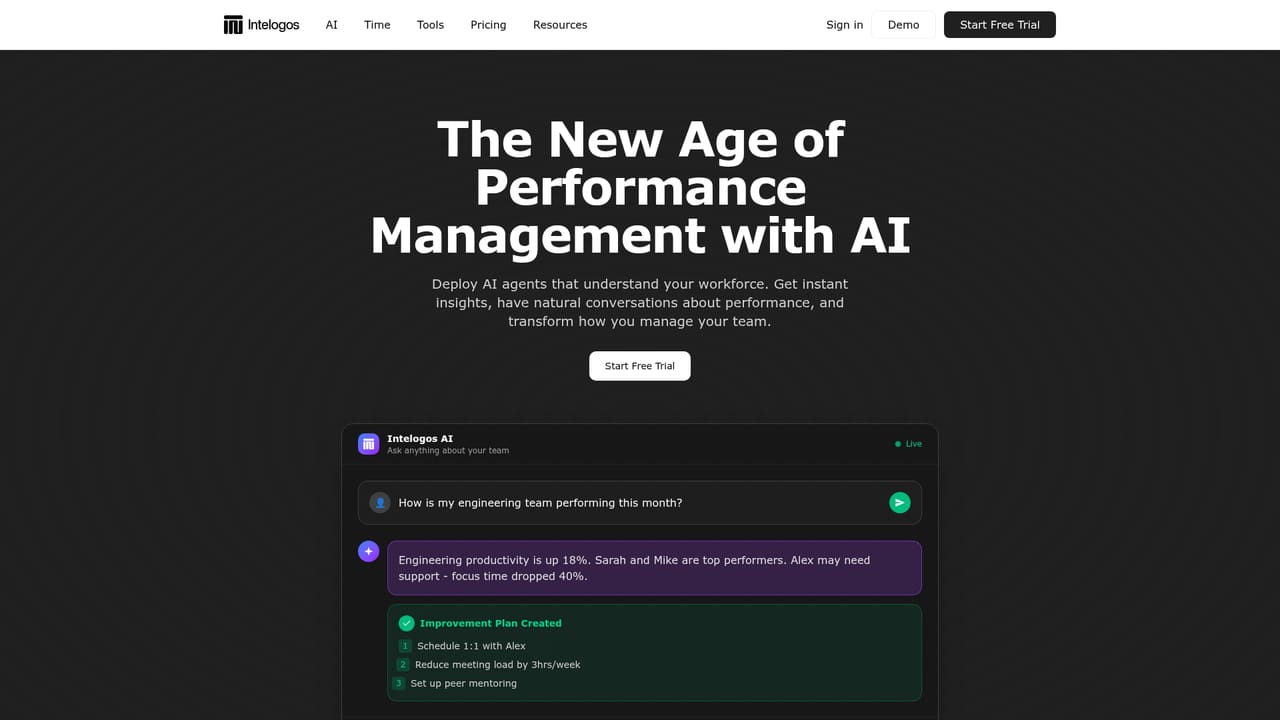Select "Set up peer mentoring" plan item
Viewport: 1280px width, 720px height.
point(464,684)
